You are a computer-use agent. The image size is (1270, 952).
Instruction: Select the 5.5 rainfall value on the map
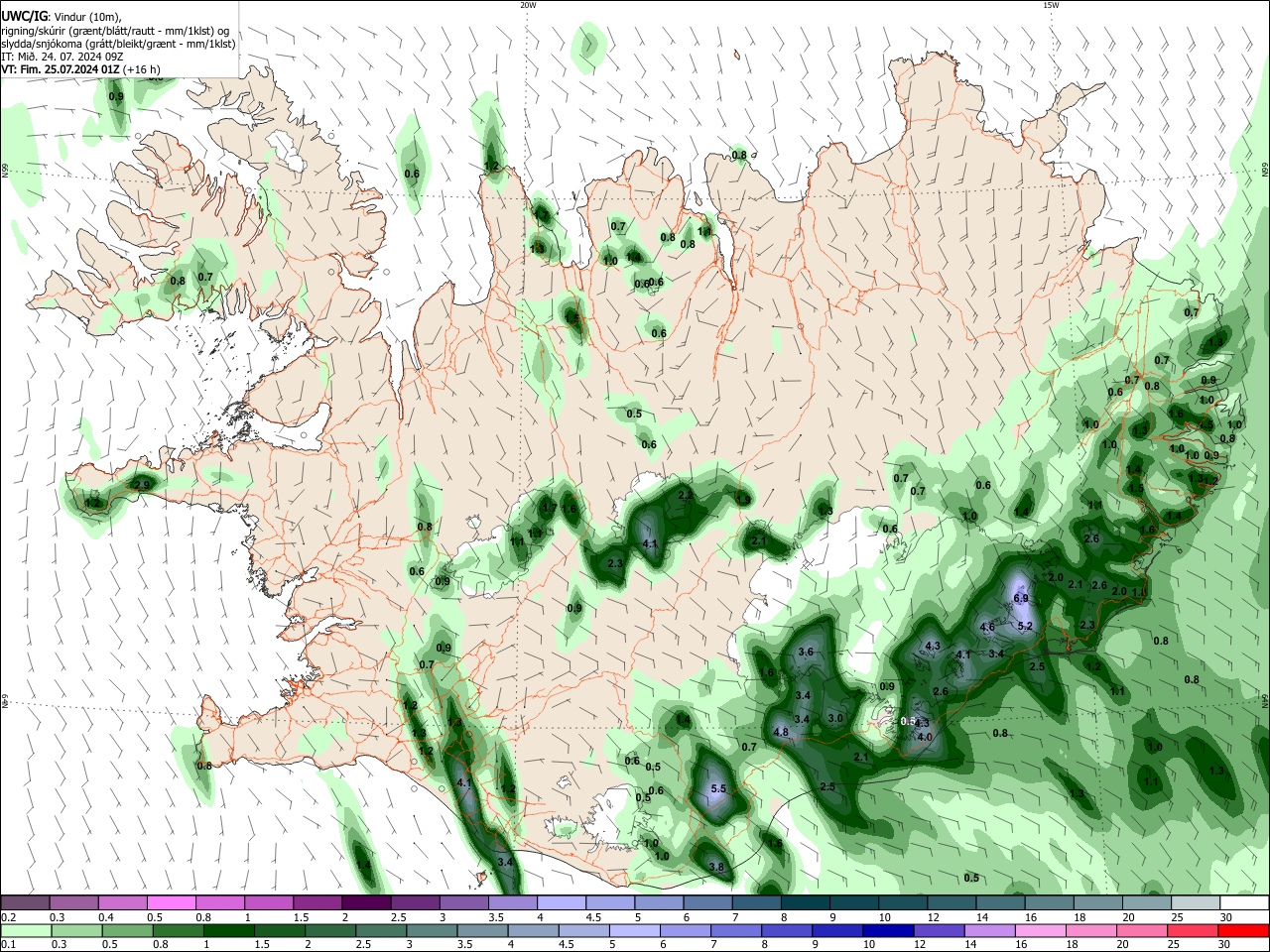(x=718, y=789)
